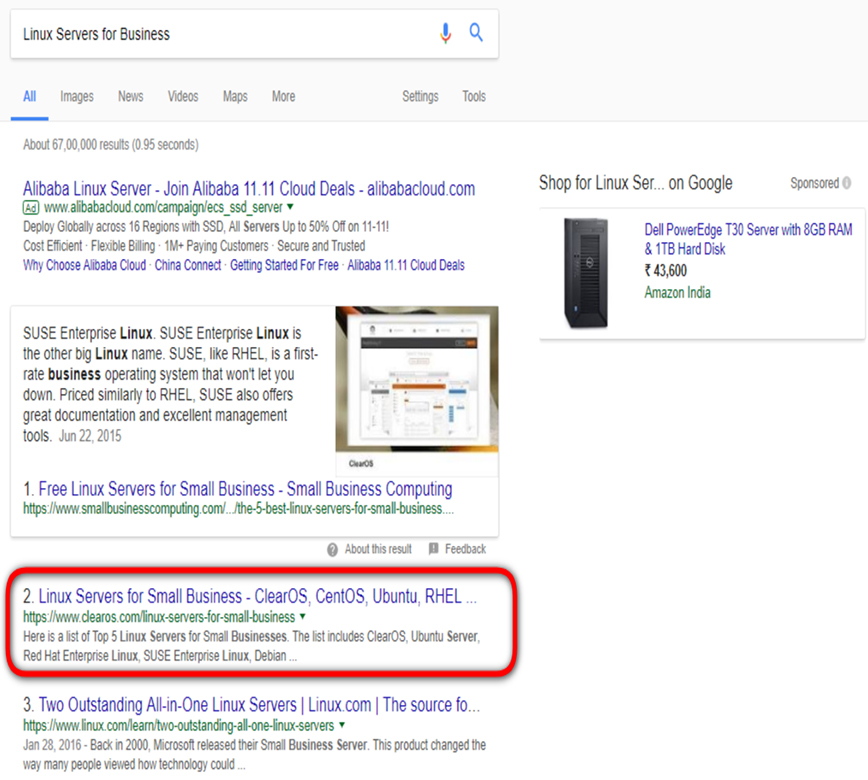This screenshot has width=868, height=780.
Task: Click the Ad badge on Alibaba result
Action: tap(30, 208)
